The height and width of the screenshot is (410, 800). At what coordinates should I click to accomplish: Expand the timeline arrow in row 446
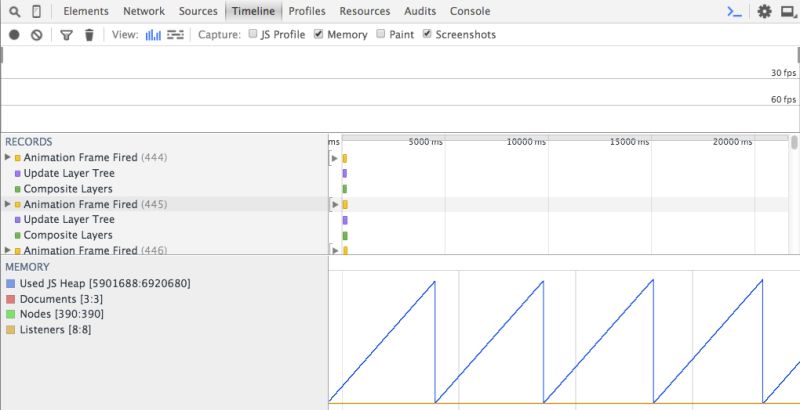pyautogui.click(x=335, y=250)
